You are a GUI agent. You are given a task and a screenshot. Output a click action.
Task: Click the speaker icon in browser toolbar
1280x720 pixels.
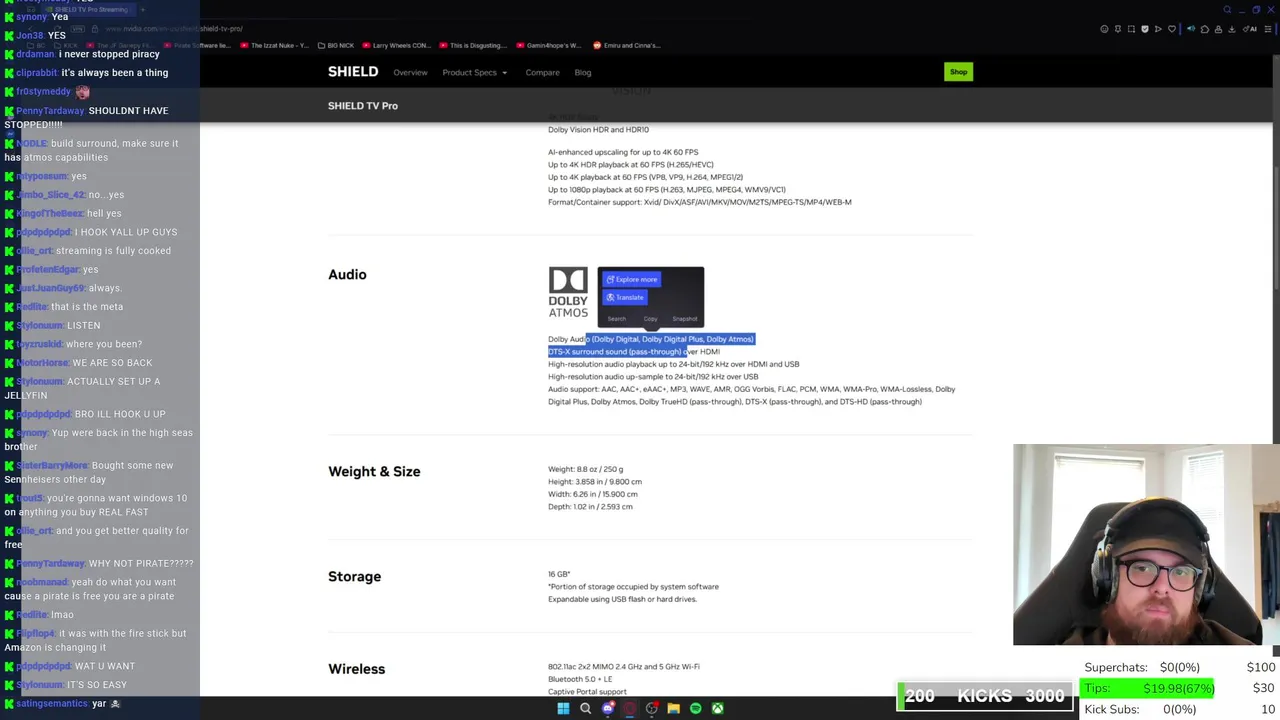pos(1191,29)
